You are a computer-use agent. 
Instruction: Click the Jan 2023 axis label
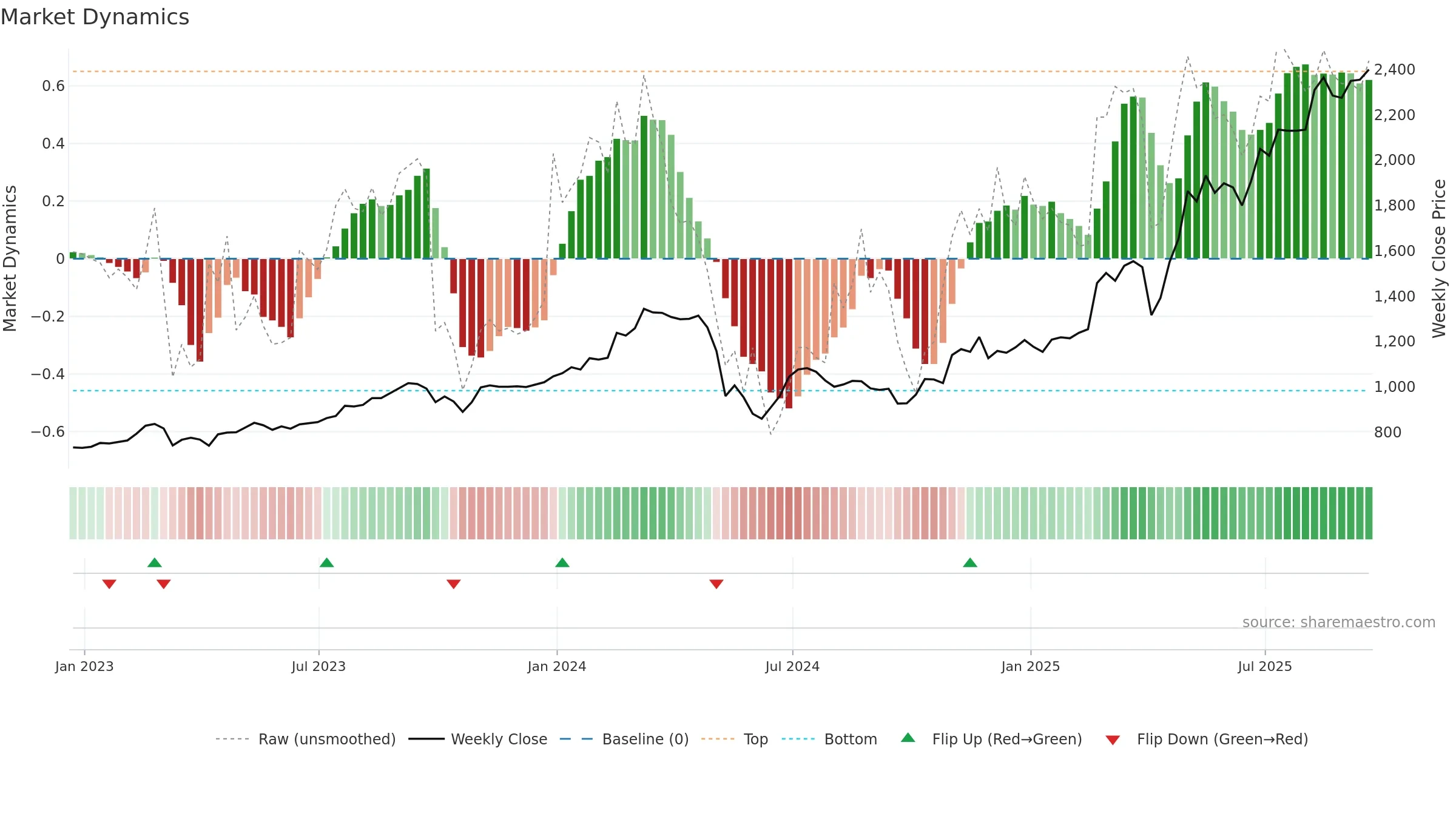[x=84, y=666]
